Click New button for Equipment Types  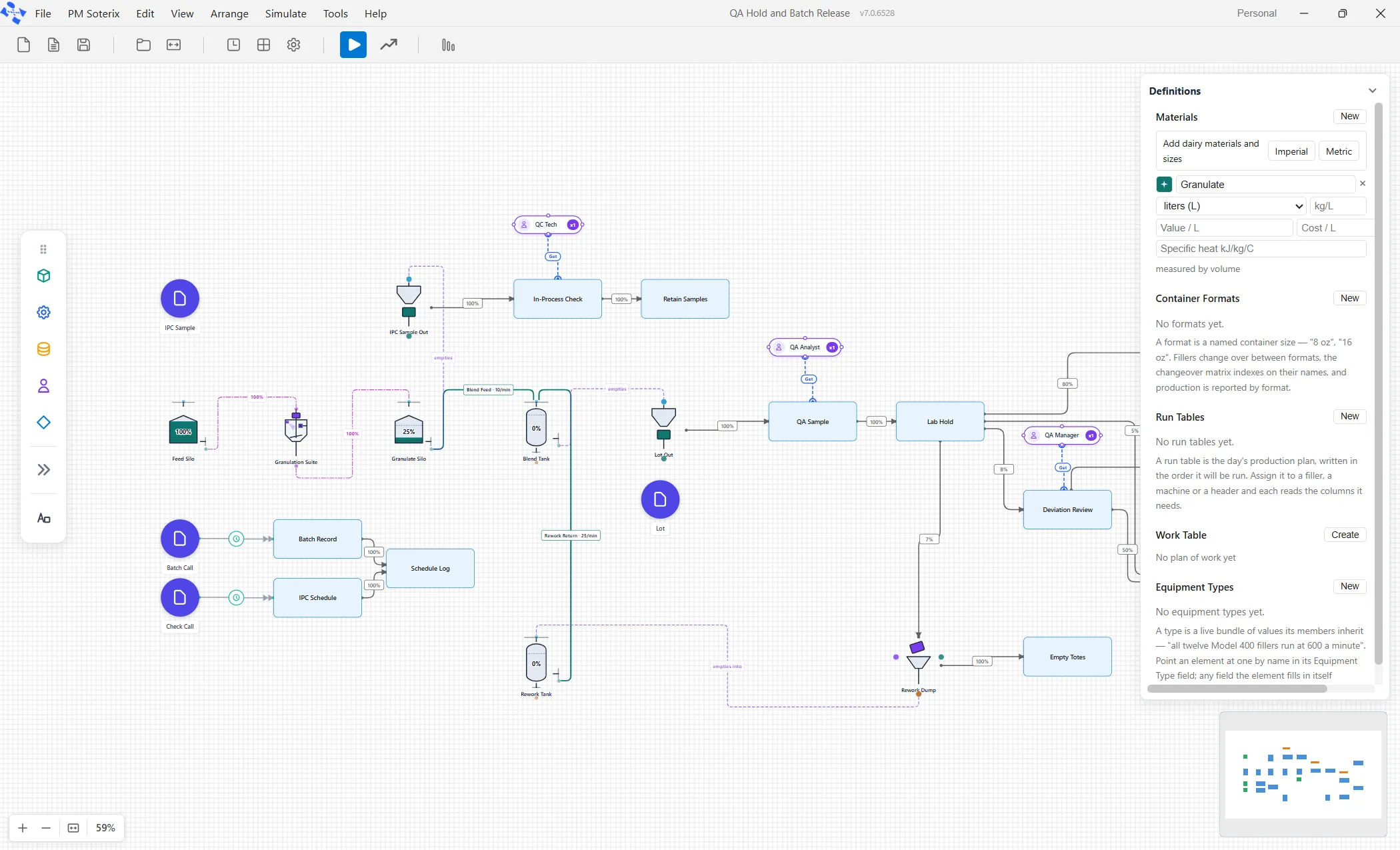click(x=1349, y=587)
